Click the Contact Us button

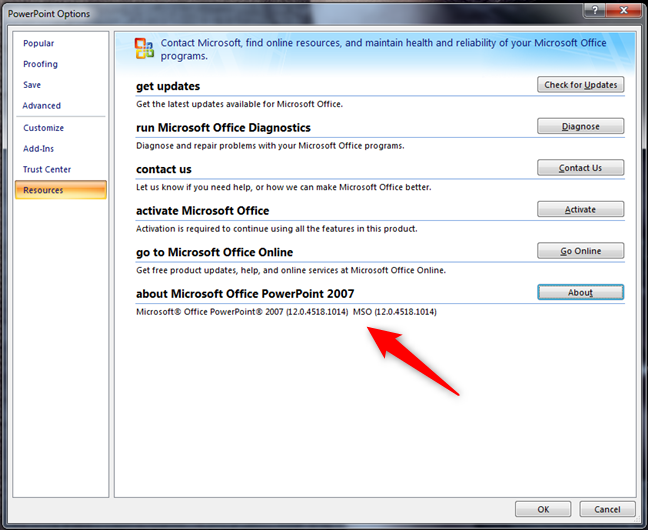pyautogui.click(x=581, y=168)
